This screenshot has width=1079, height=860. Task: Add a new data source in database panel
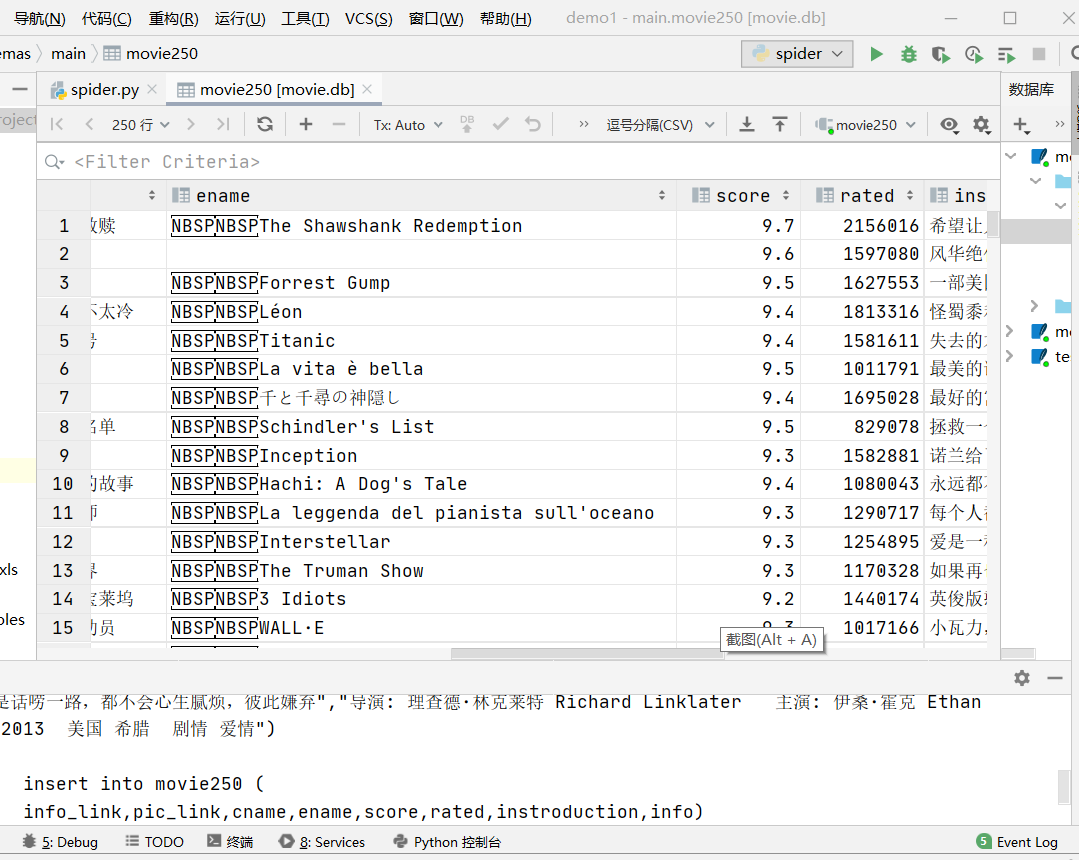coord(1021,125)
